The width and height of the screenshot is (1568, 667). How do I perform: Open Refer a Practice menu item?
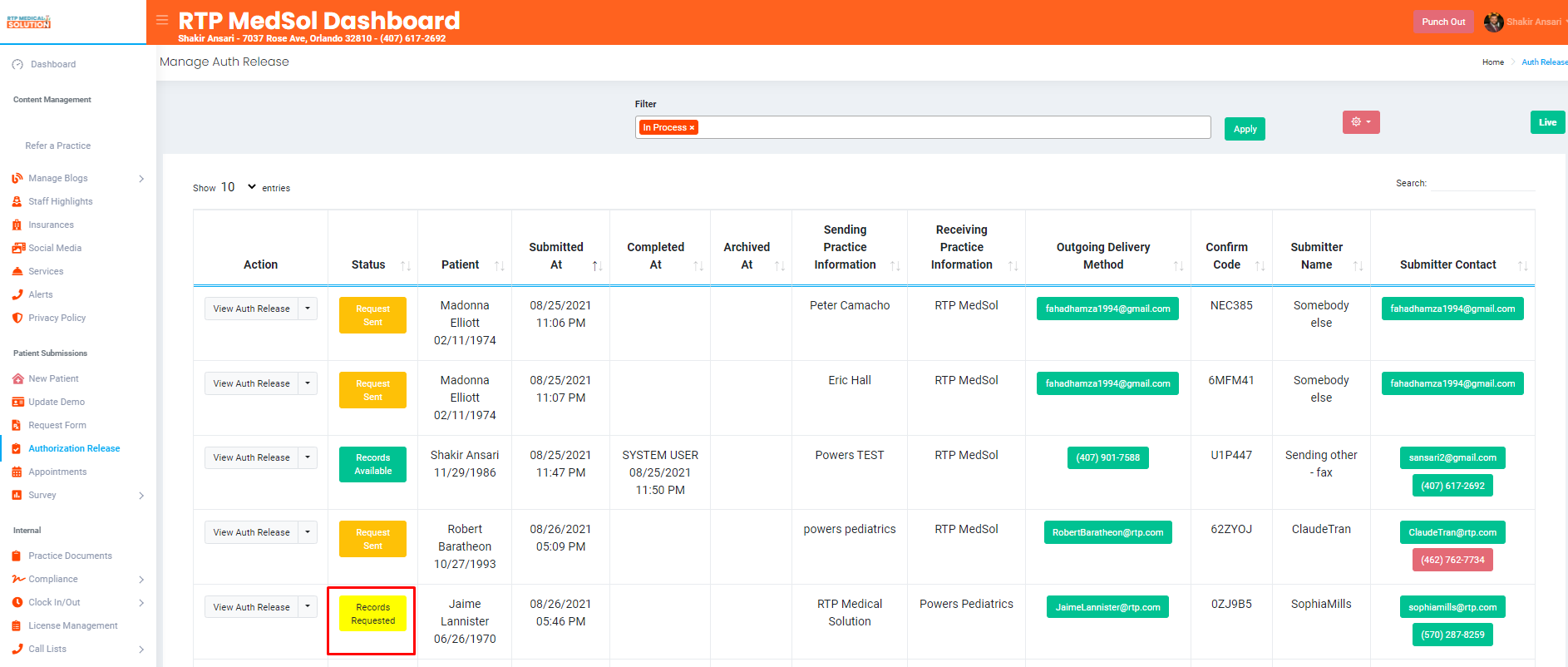[58, 146]
